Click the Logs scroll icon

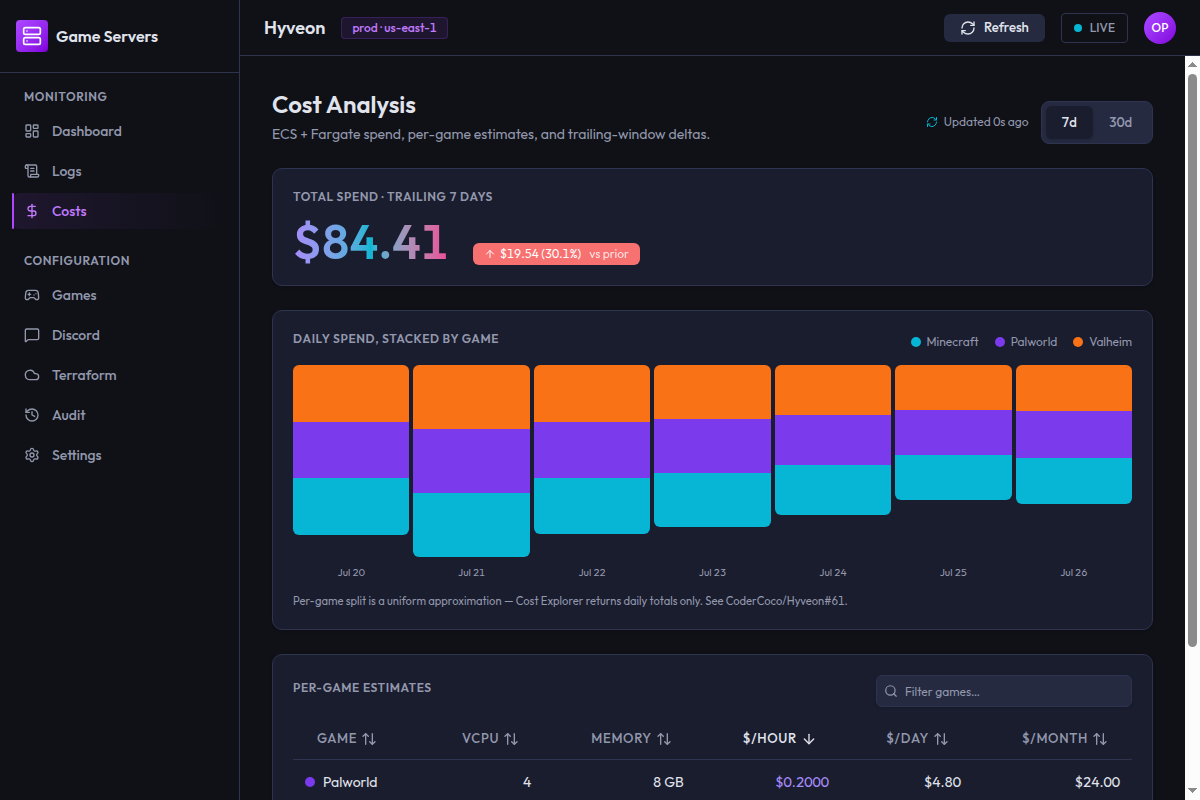pos(32,171)
